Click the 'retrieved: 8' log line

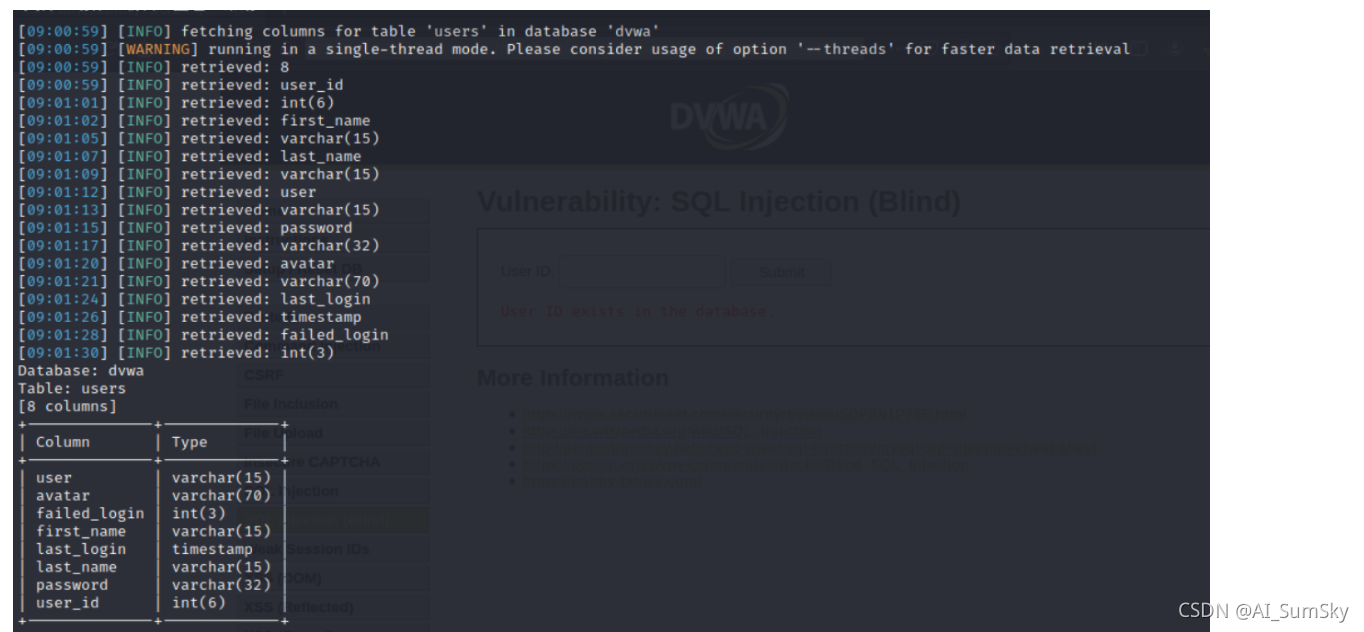pyautogui.click(x=154, y=67)
